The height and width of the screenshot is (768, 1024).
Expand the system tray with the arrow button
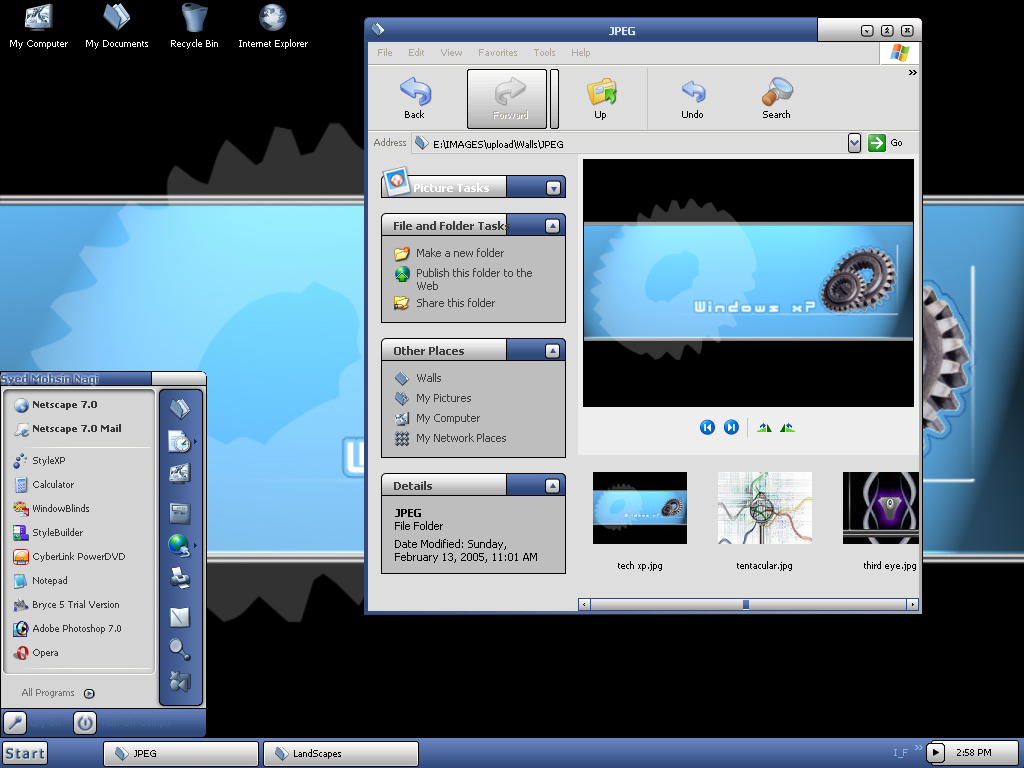(936, 753)
